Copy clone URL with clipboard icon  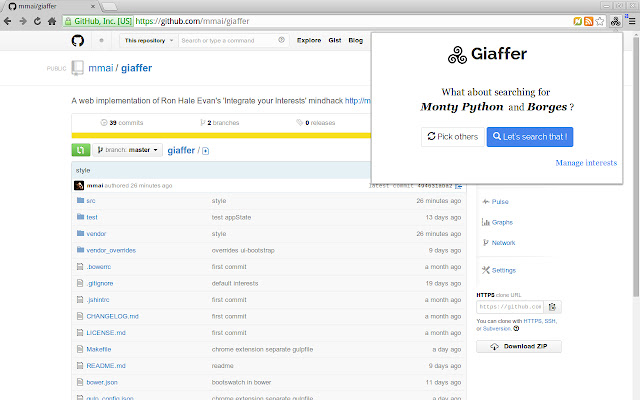coord(552,307)
